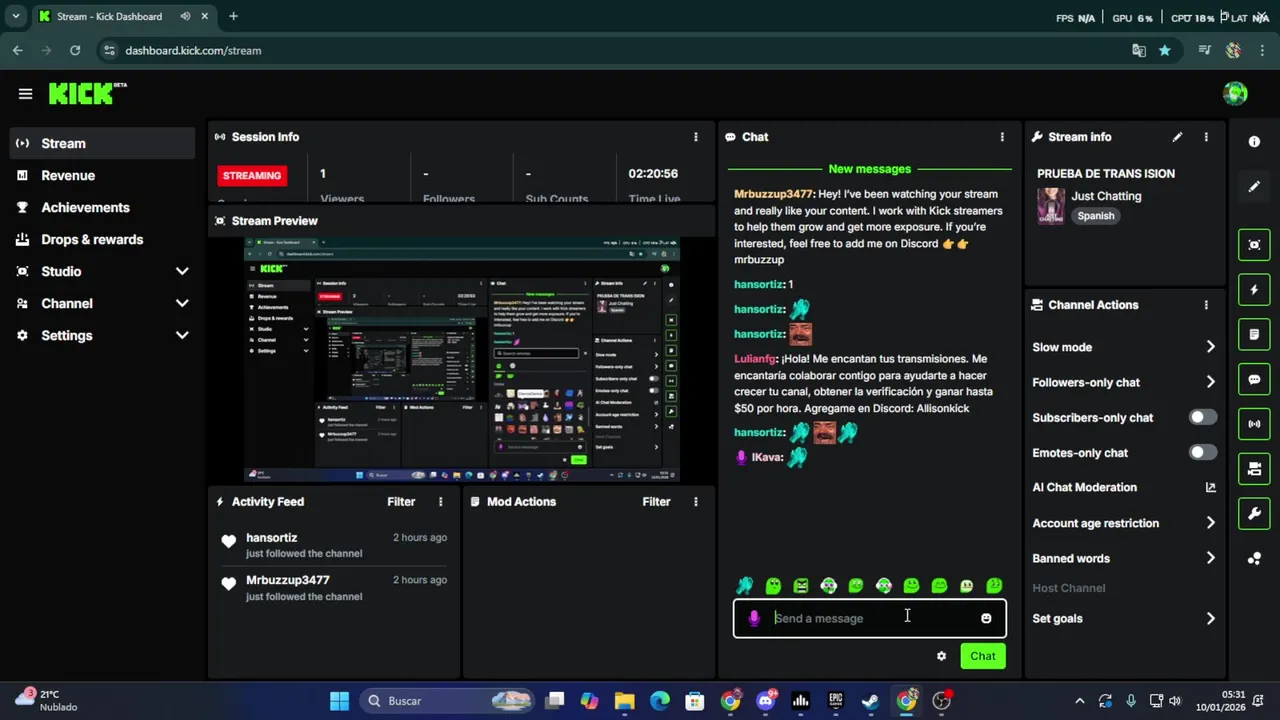The height and width of the screenshot is (720, 1280).
Task: Click the address bar URL
Action: pyautogui.click(x=193, y=50)
